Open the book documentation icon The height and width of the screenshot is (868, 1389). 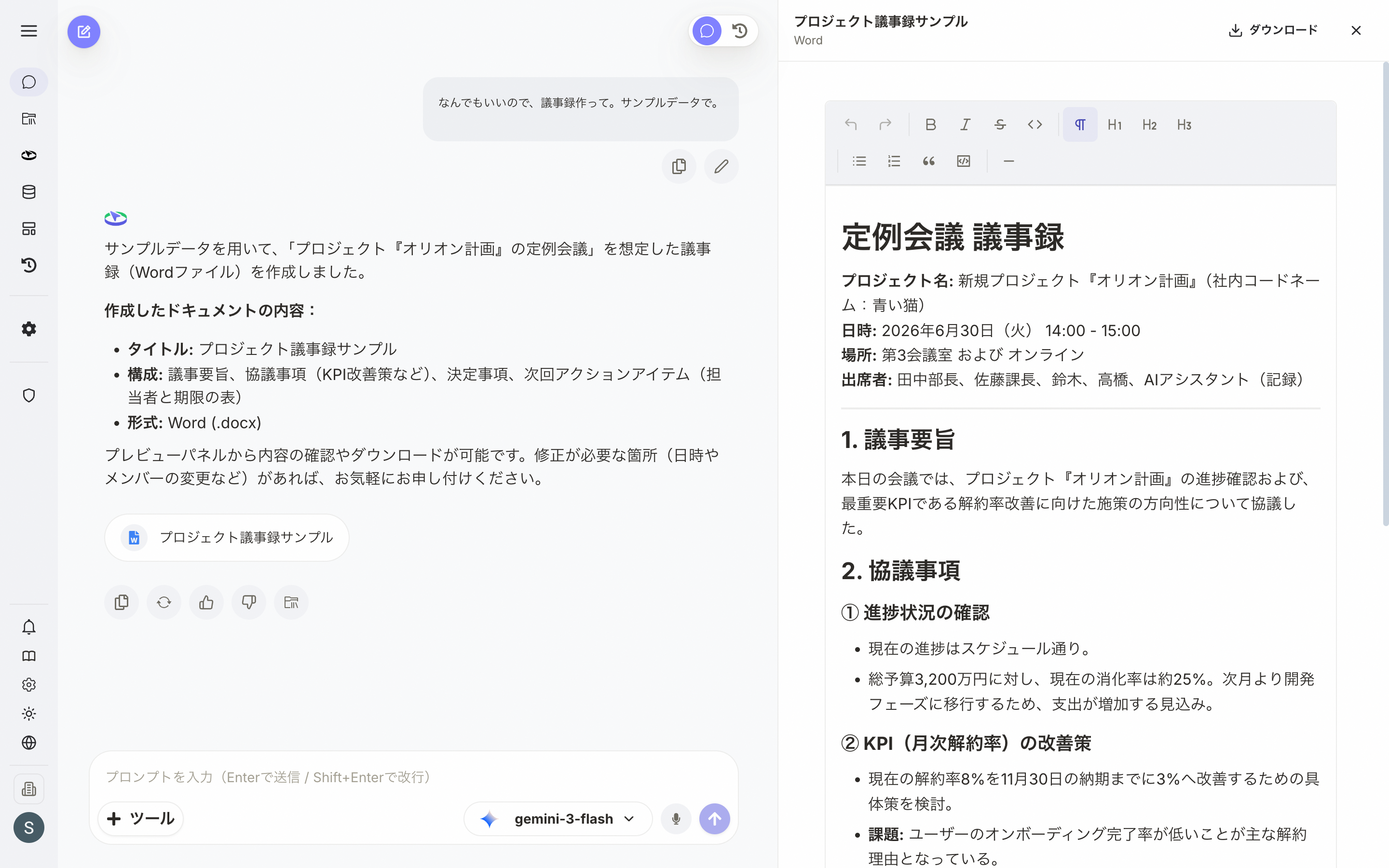(29, 656)
